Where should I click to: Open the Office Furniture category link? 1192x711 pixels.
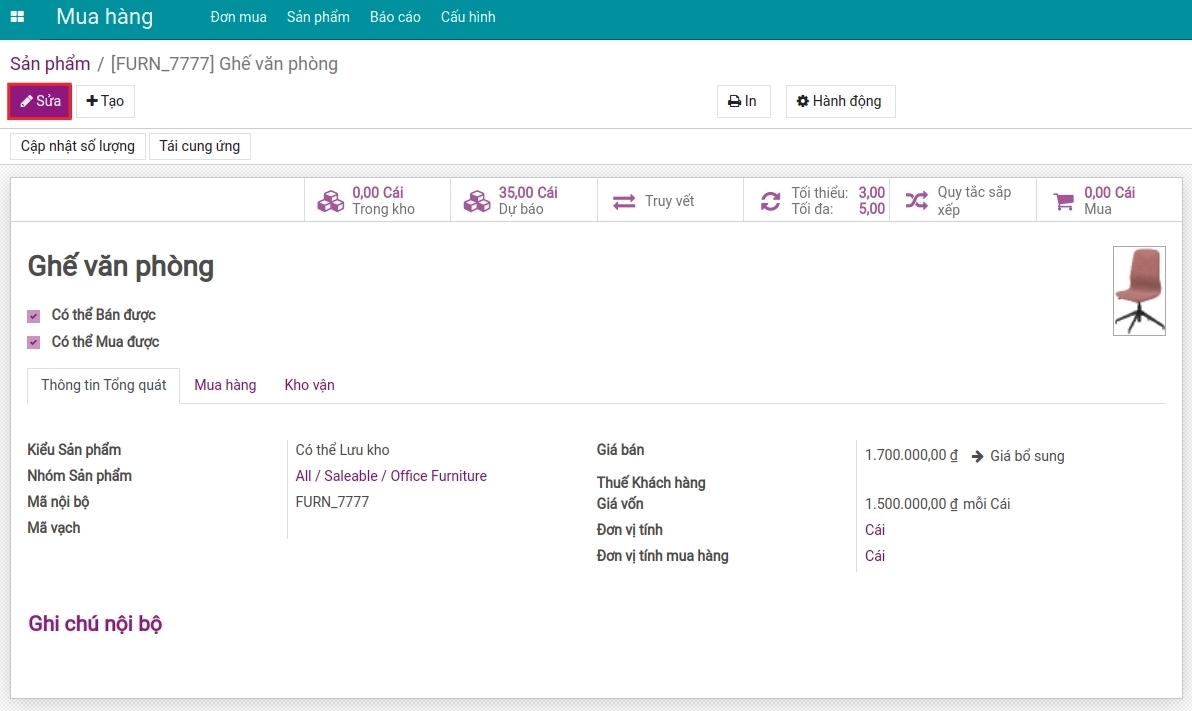(x=439, y=476)
